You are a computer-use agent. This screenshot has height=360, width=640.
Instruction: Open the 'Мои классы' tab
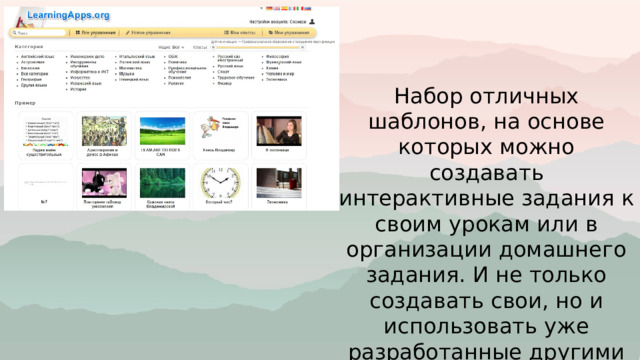(x=240, y=33)
